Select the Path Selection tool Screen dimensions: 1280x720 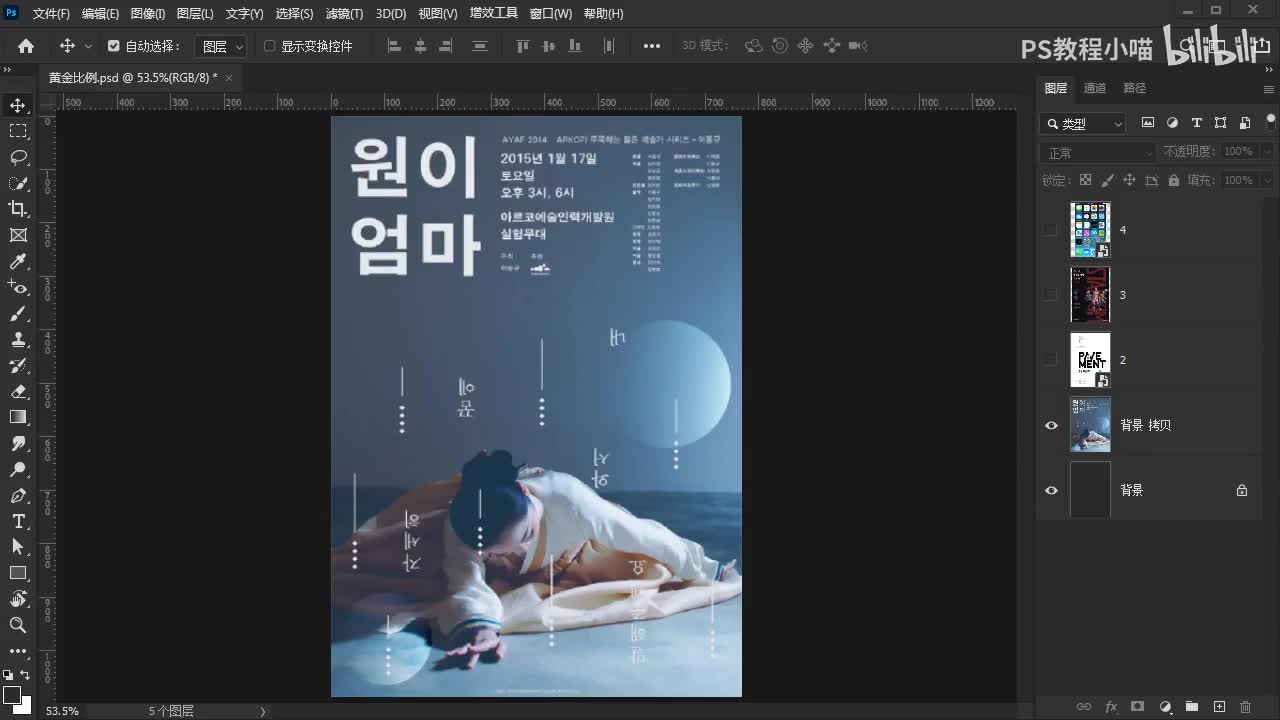[18, 547]
